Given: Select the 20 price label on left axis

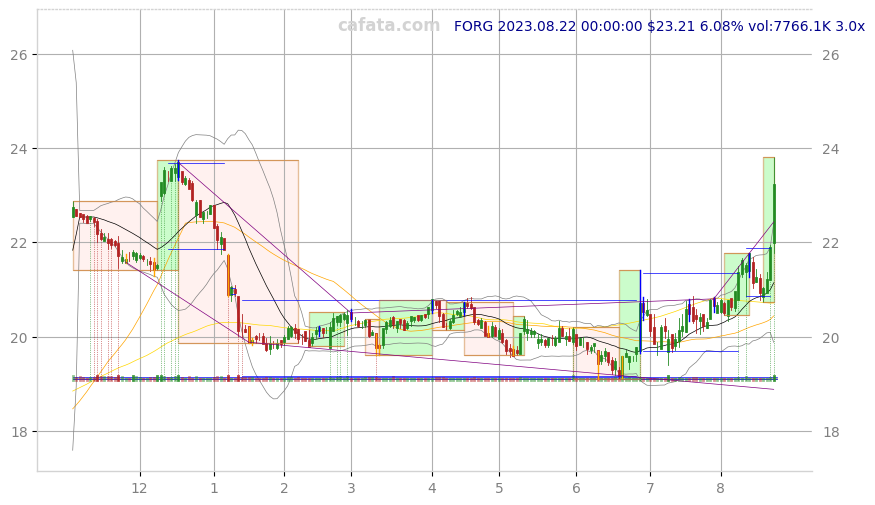Looking at the screenshot, I should (19, 338).
